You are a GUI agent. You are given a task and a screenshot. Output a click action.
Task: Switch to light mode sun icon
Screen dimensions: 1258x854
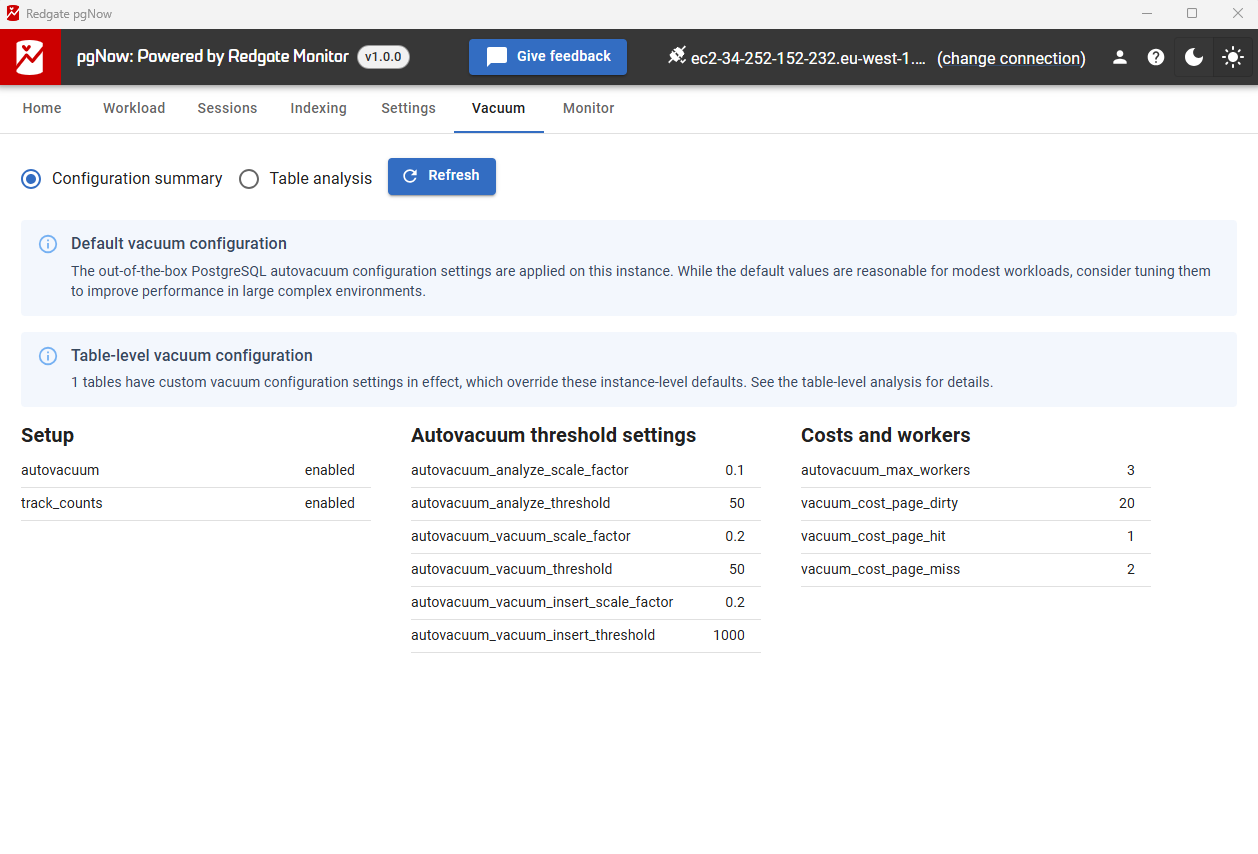pos(1232,58)
